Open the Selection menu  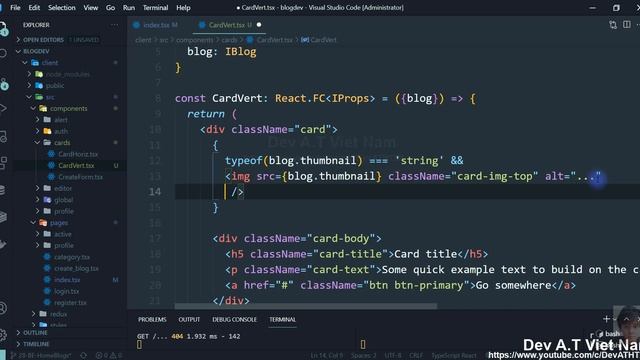[x=62, y=7]
